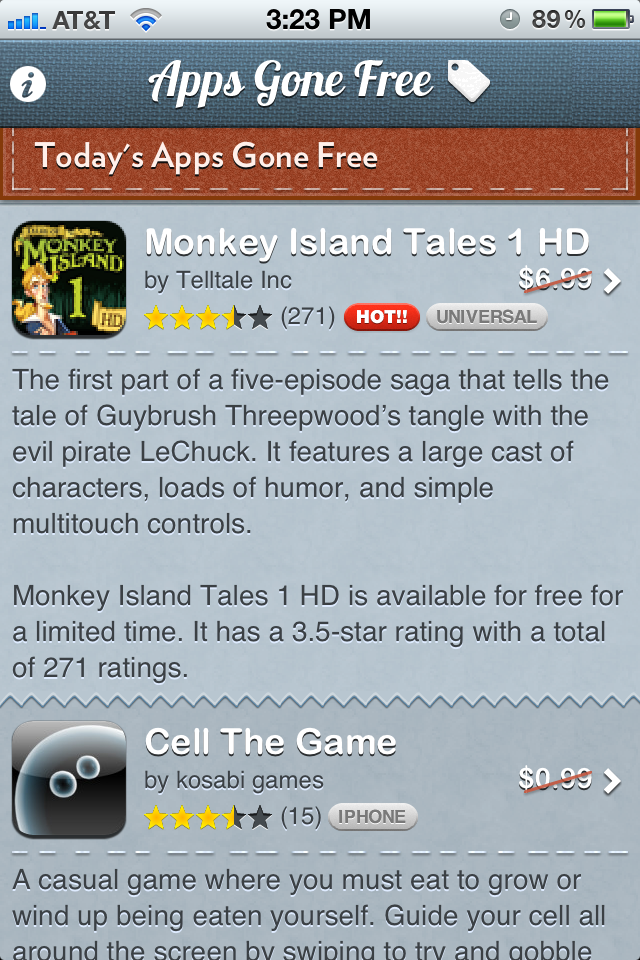
Task: Tap the battery indicator icon
Action: point(612,20)
